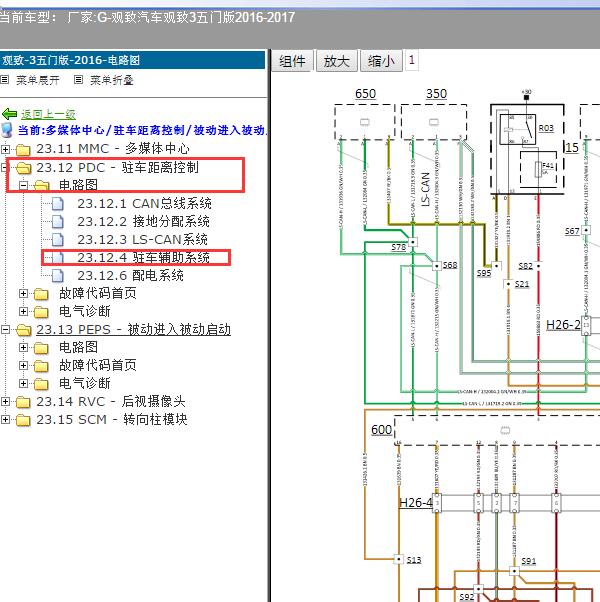Open 23.12.4 驻车辅助系统 diagram

(x=144, y=257)
